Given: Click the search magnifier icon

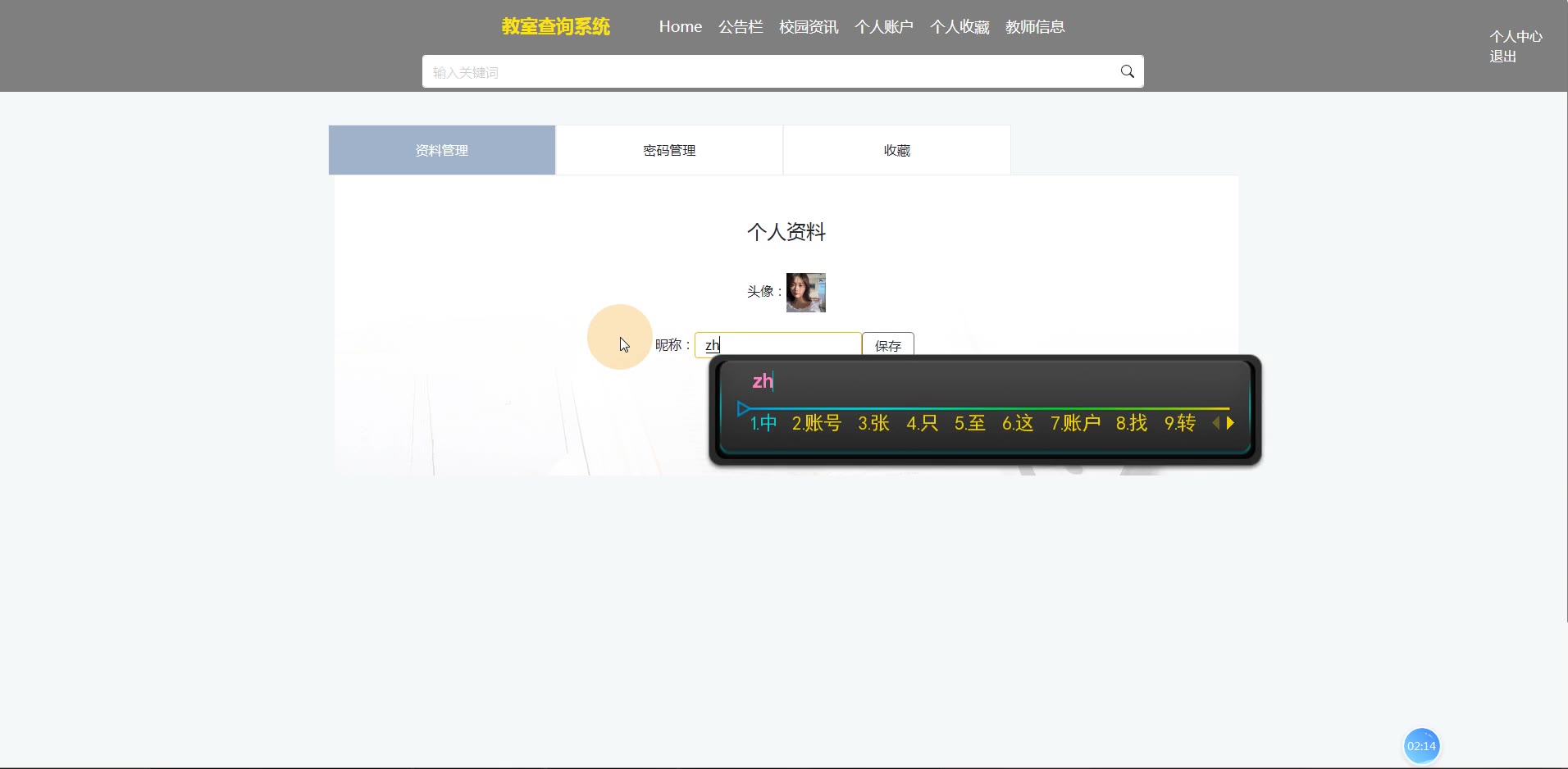Looking at the screenshot, I should click(1127, 72).
